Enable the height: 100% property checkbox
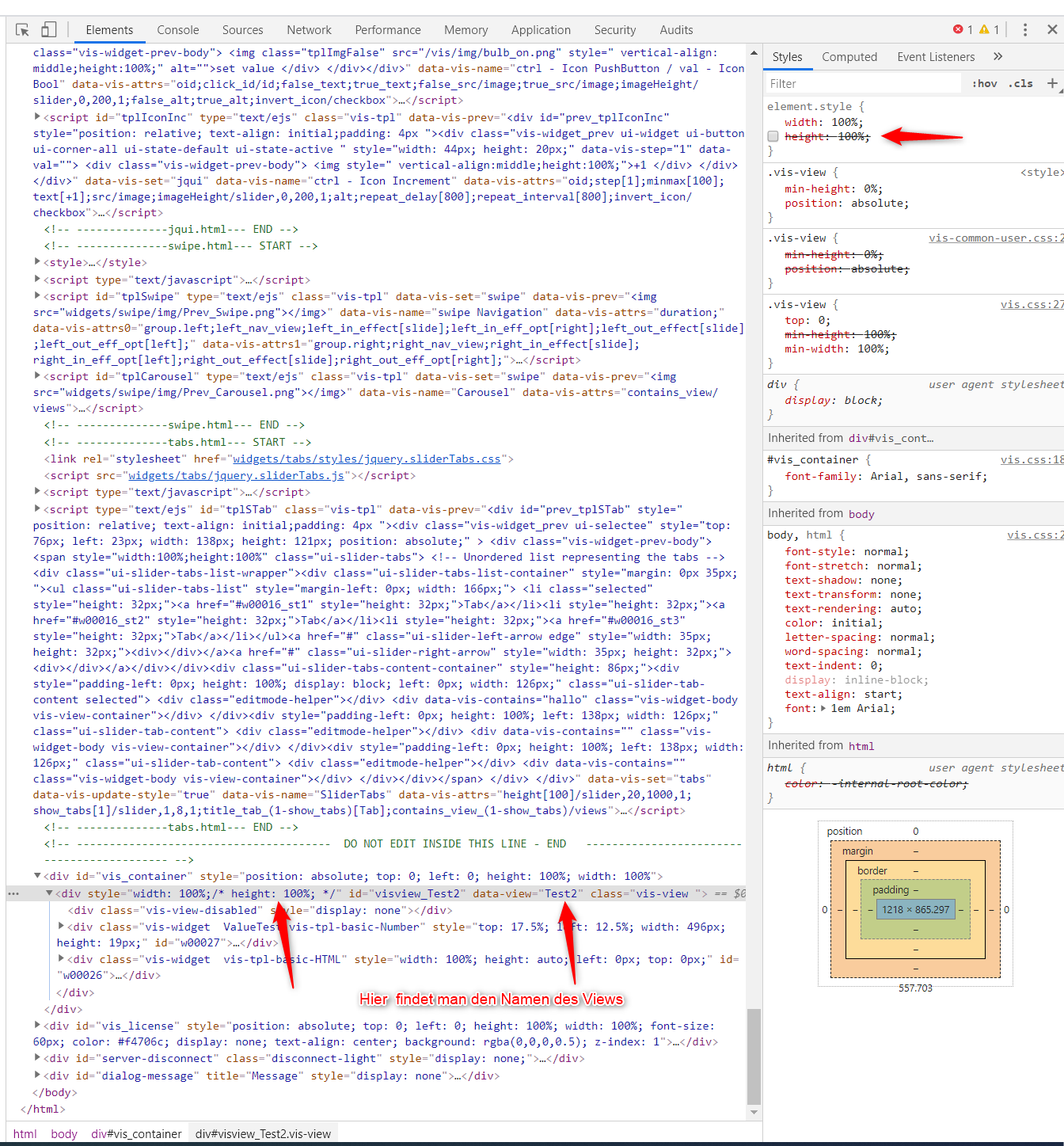1064x1146 pixels. 773,136
